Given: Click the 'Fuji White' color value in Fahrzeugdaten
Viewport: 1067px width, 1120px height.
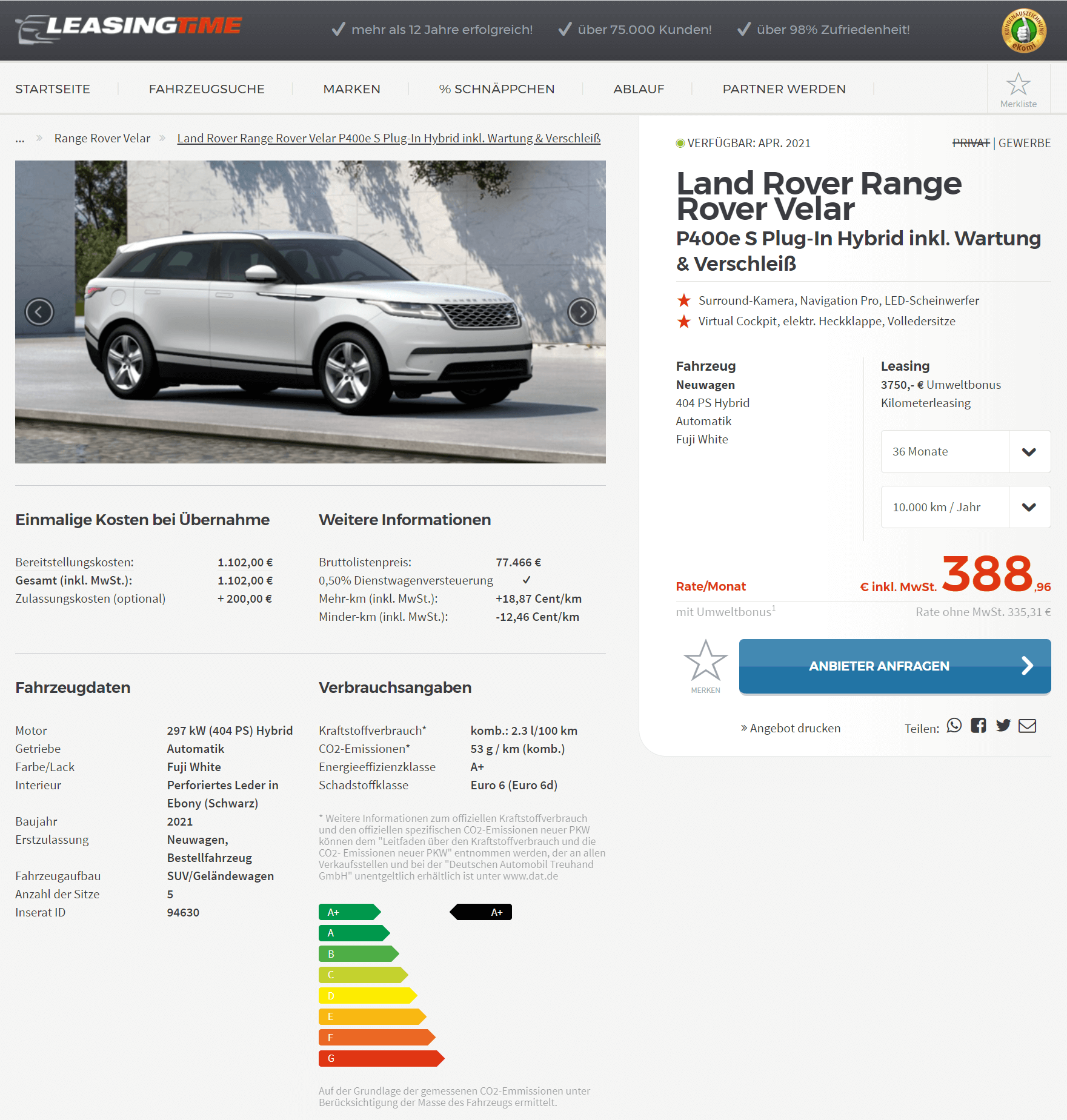Looking at the screenshot, I should pos(194,767).
